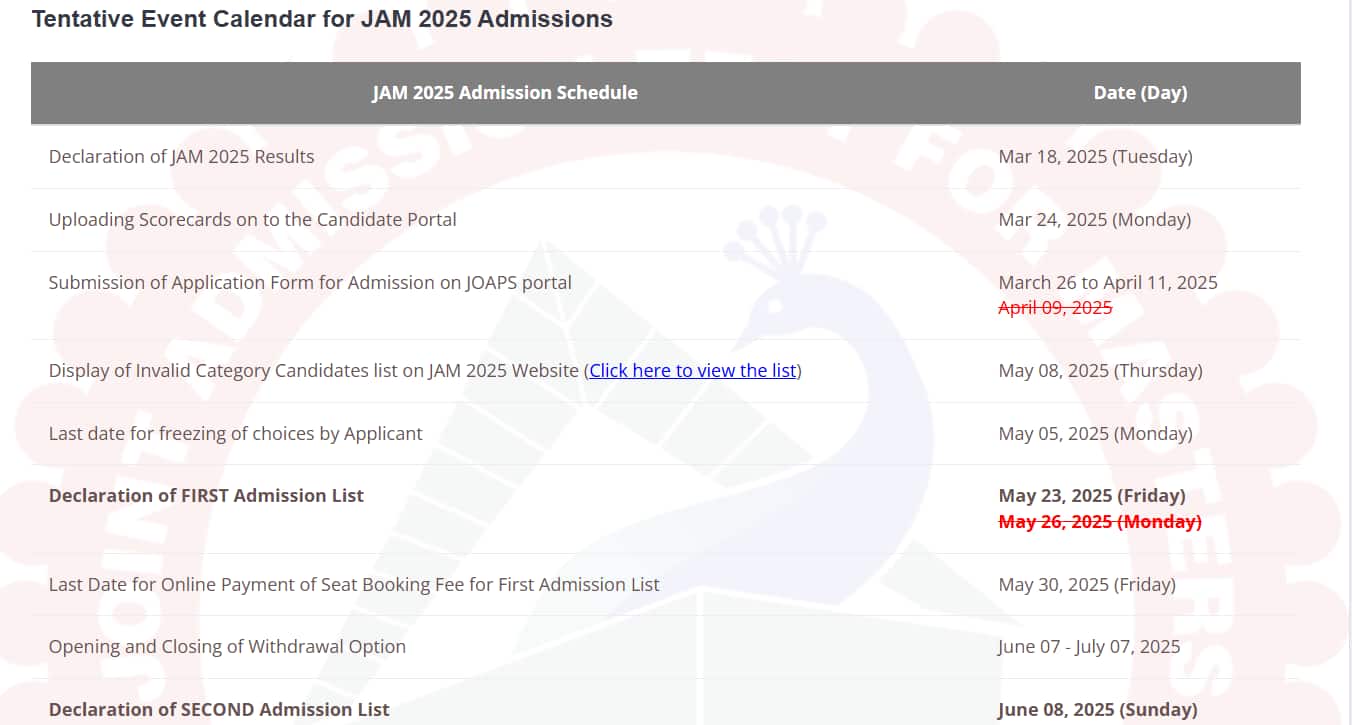Select the 'Declaration of JAM 2025 Results' row
This screenshot has width=1352, height=725.
(181, 156)
